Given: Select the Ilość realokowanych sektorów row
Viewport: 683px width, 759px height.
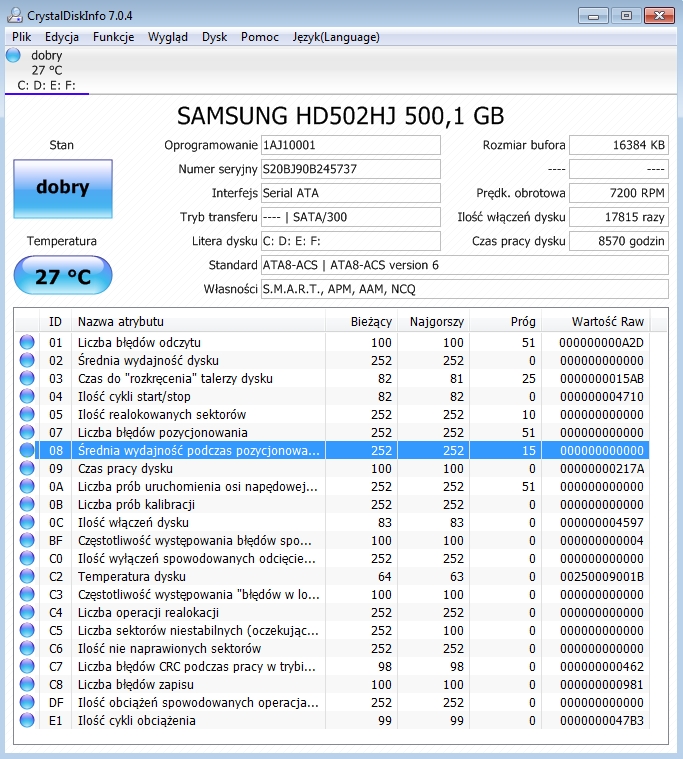Looking at the screenshot, I should click(332, 414).
